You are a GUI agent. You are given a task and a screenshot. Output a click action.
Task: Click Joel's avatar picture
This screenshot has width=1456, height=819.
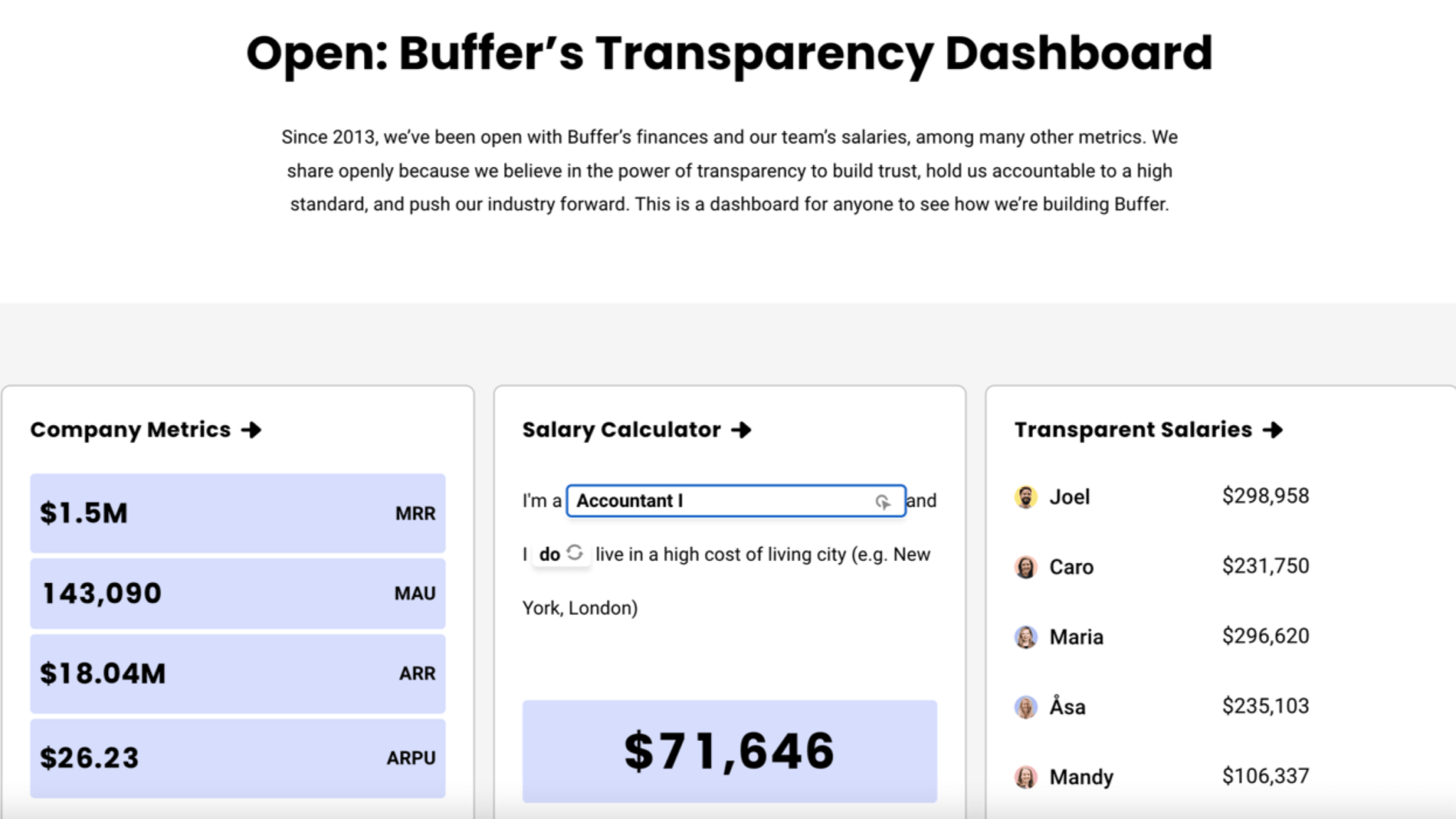coord(1025,497)
